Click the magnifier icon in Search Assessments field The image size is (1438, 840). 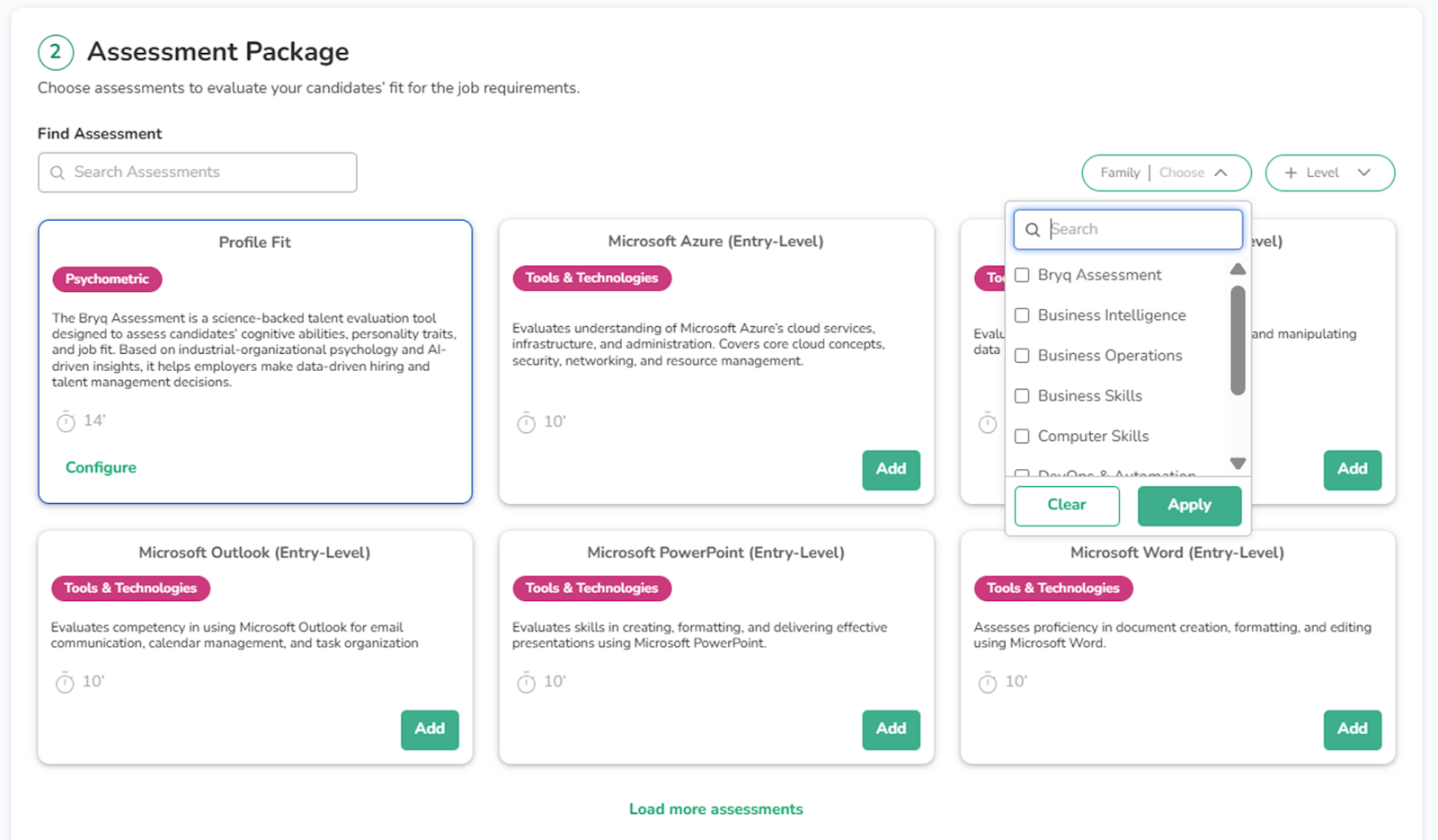pyautogui.click(x=58, y=172)
